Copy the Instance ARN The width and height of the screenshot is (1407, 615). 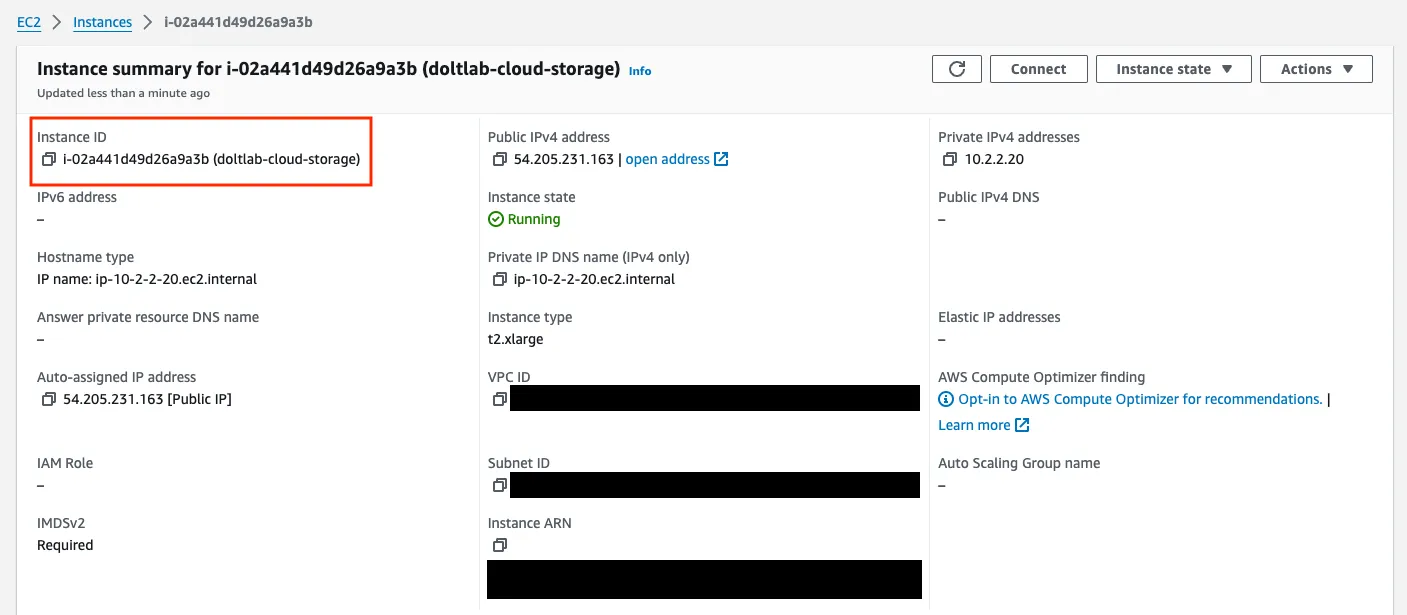point(500,545)
